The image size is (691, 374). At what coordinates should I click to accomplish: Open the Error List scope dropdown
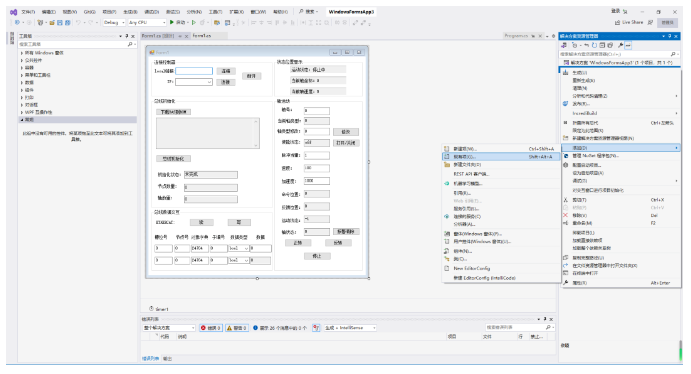pos(169,328)
